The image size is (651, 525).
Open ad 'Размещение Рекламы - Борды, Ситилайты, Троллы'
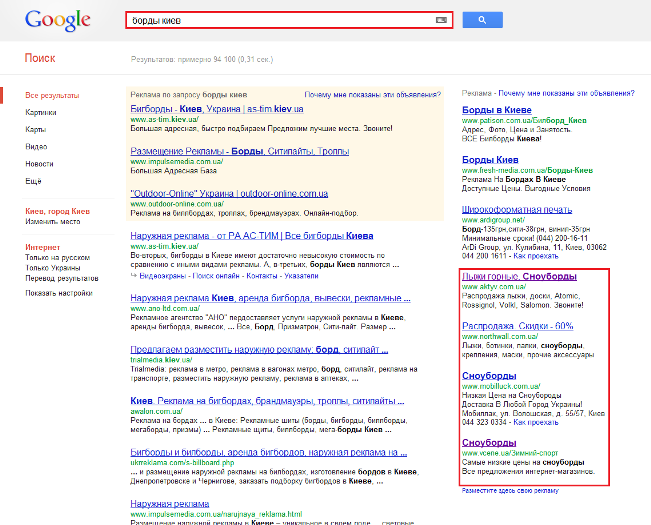tap(240, 151)
